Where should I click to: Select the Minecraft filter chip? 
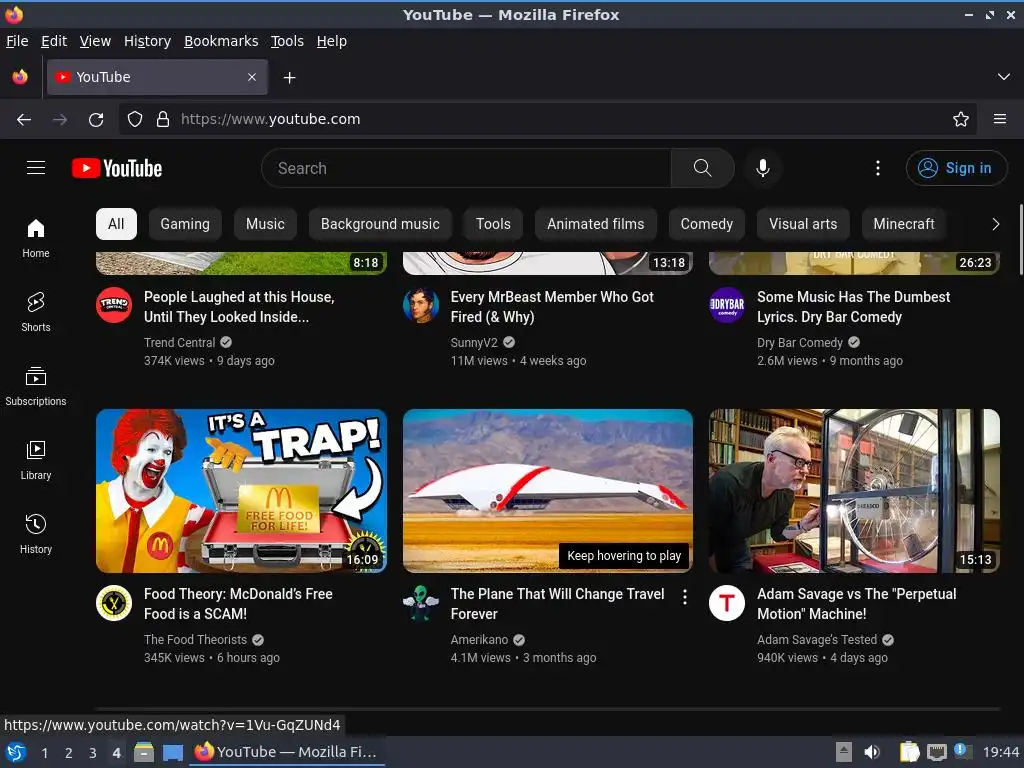[x=904, y=224]
